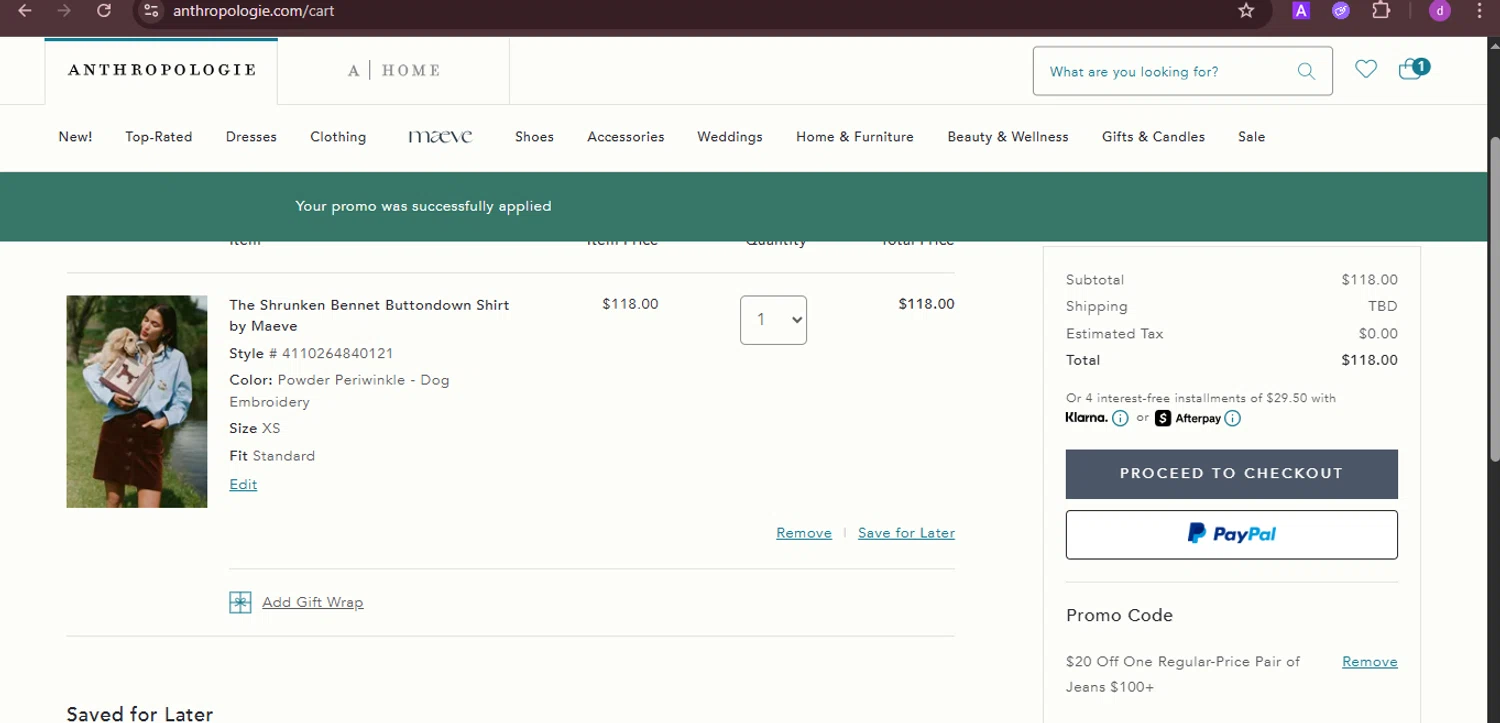Click the shirt product thumbnail image
The height and width of the screenshot is (723, 1500).
pyautogui.click(x=137, y=401)
